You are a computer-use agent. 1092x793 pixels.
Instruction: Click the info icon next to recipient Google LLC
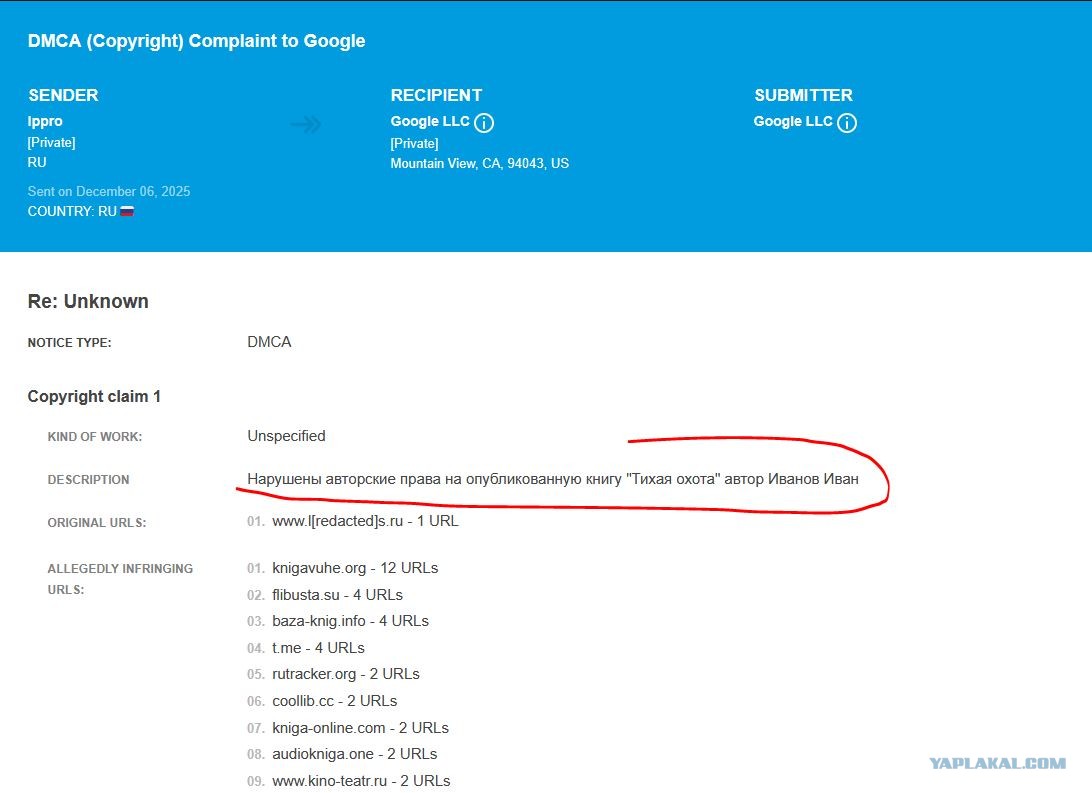484,123
